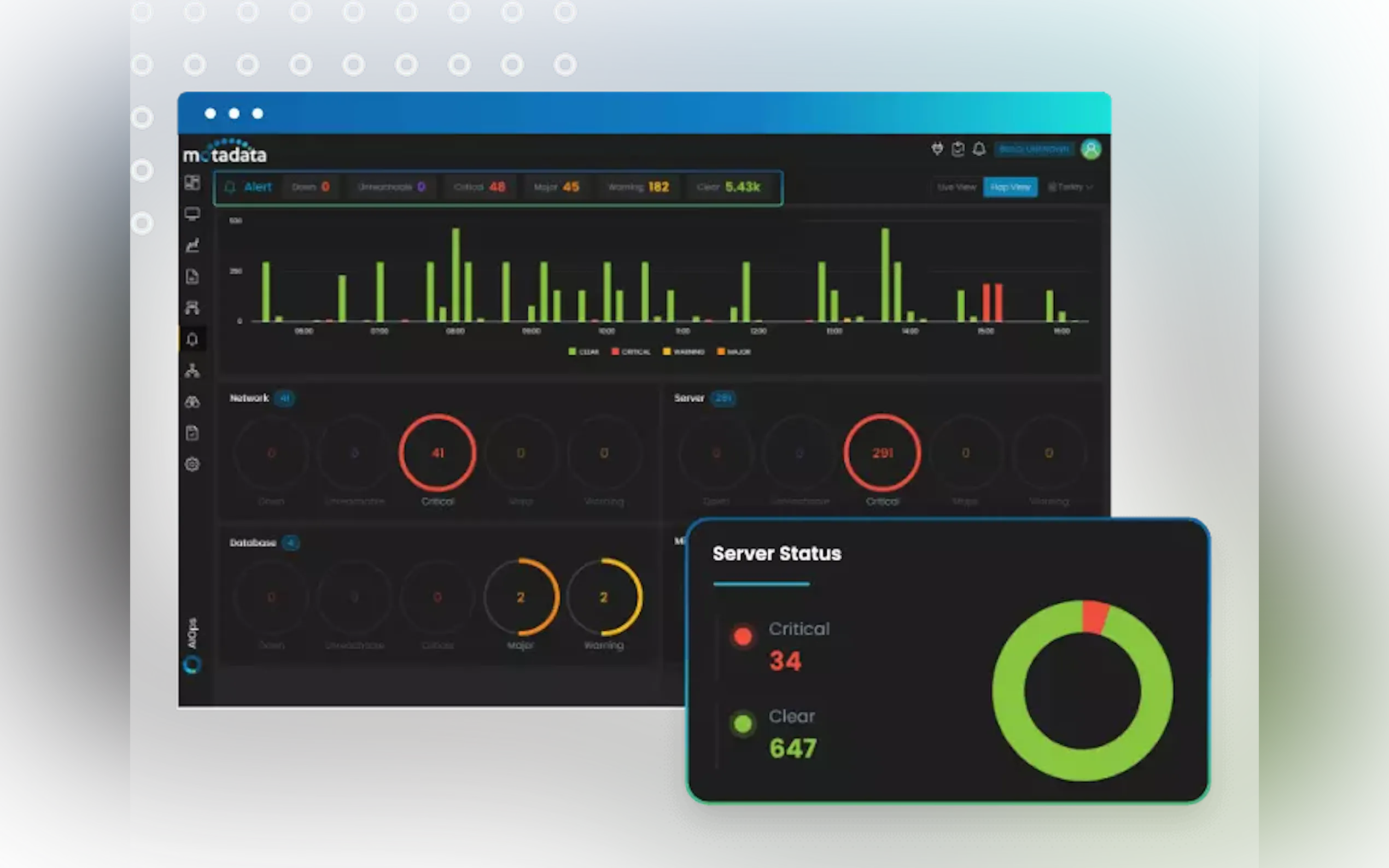The image size is (1389, 868).
Task: Toggle the CRITICAL series in the chart legend
Action: point(631,351)
